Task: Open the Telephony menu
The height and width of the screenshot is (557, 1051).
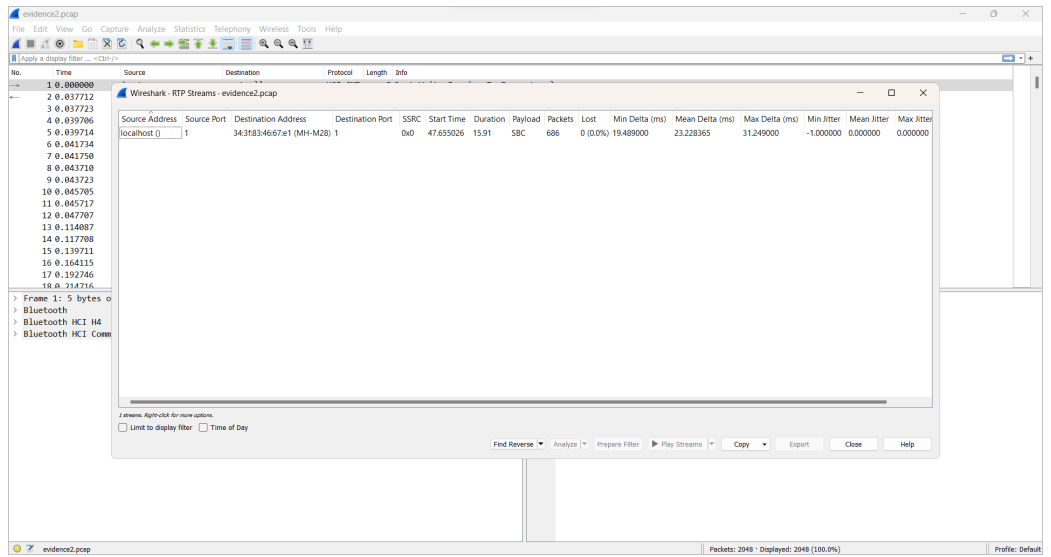Action: click(x=232, y=29)
